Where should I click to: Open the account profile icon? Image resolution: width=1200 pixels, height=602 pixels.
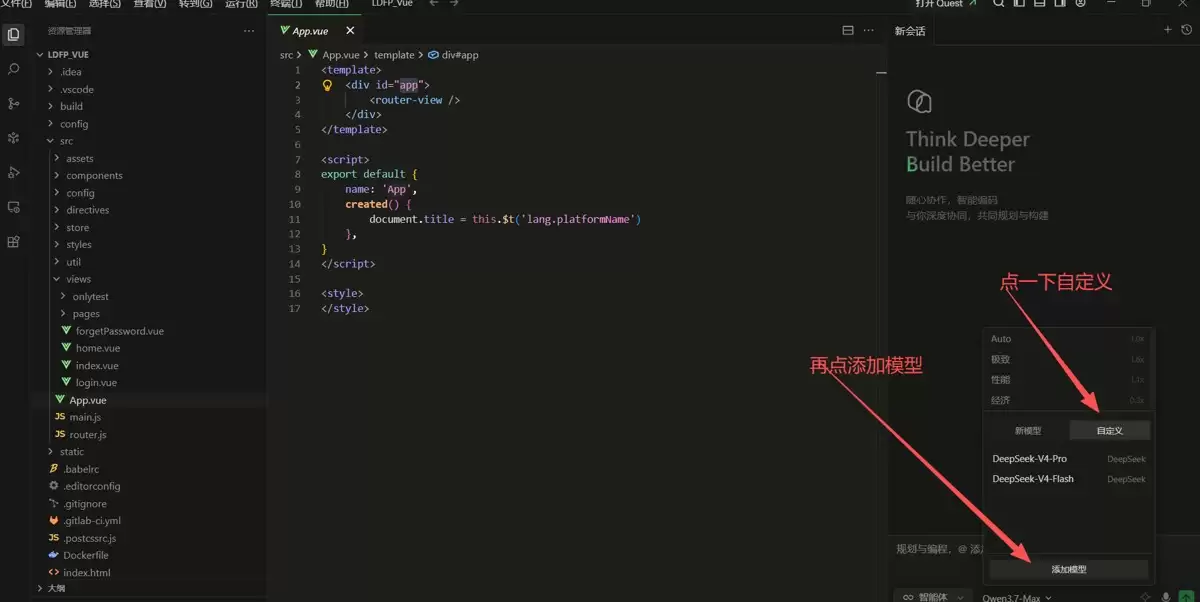point(1079,4)
